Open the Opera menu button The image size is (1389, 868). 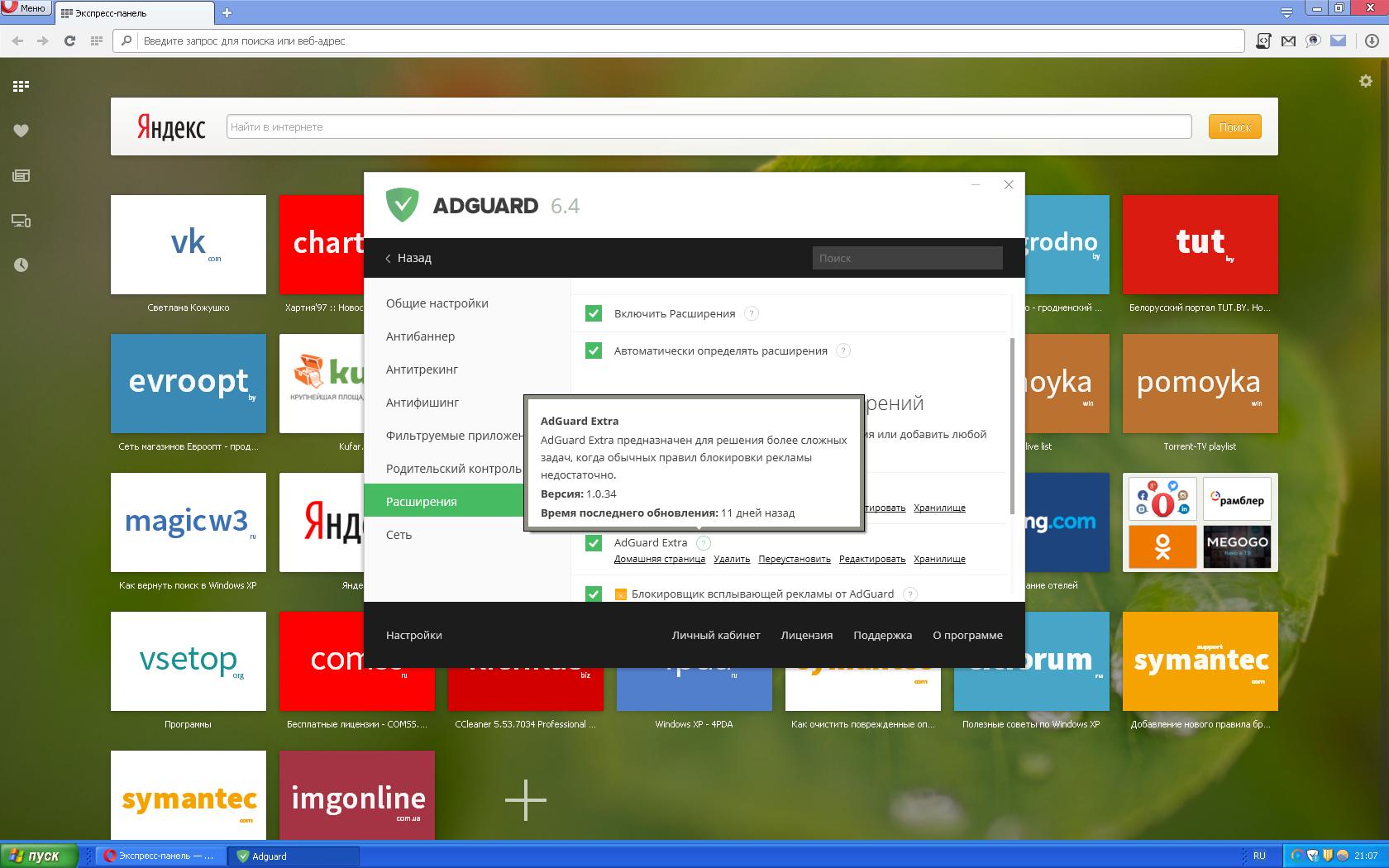click(25, 7)
